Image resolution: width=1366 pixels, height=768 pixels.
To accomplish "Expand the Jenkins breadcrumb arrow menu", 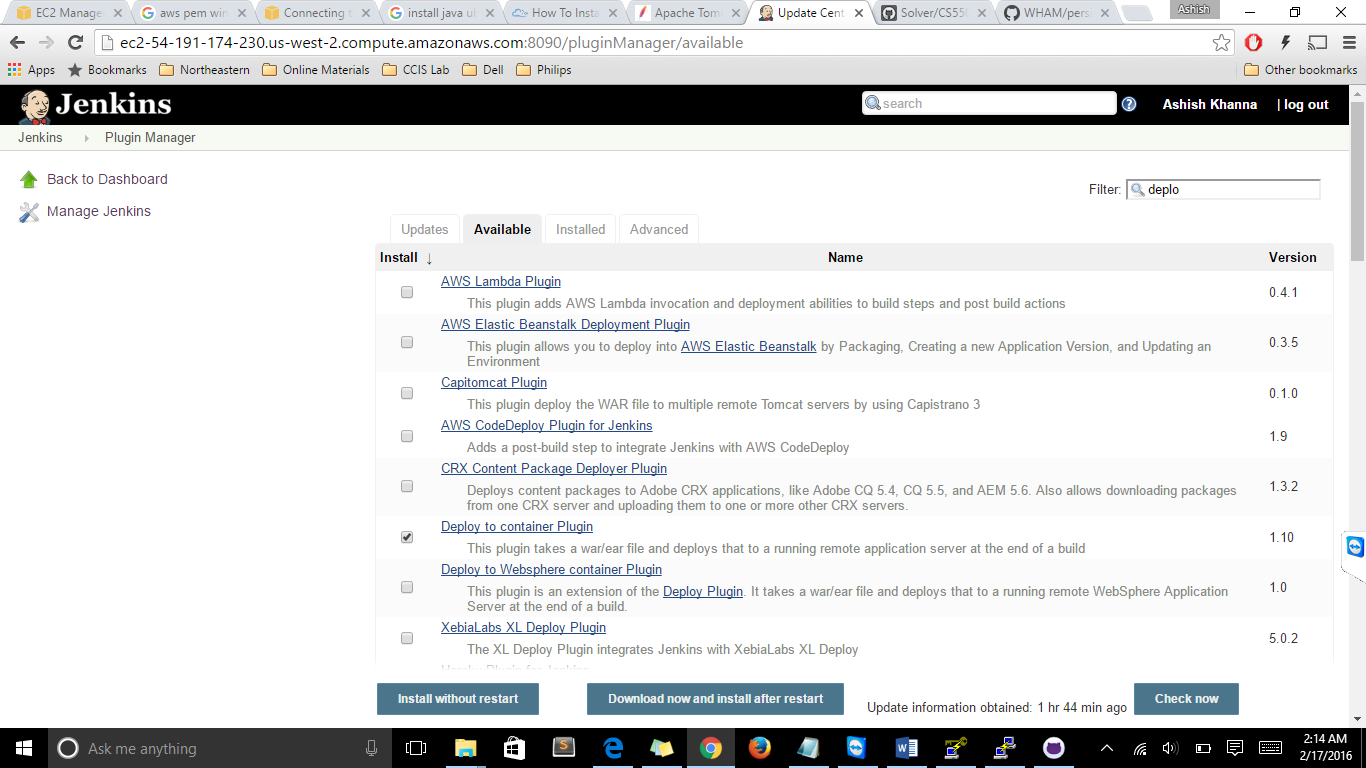I will 86,138.
